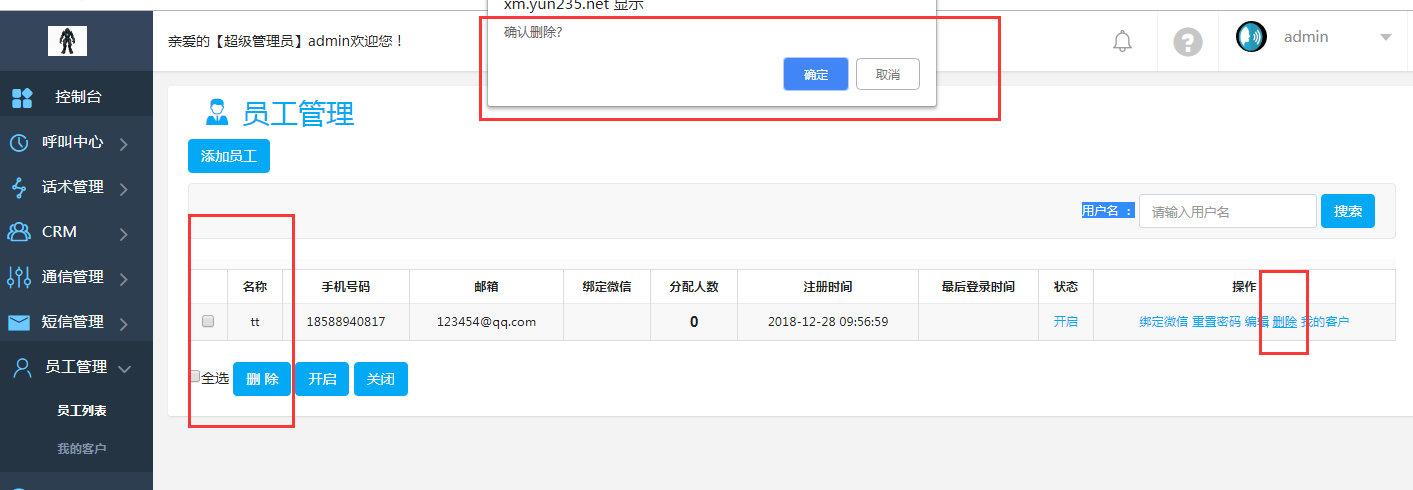
Task: Click the robot logo in sidebar
Action: coord(67,40)
